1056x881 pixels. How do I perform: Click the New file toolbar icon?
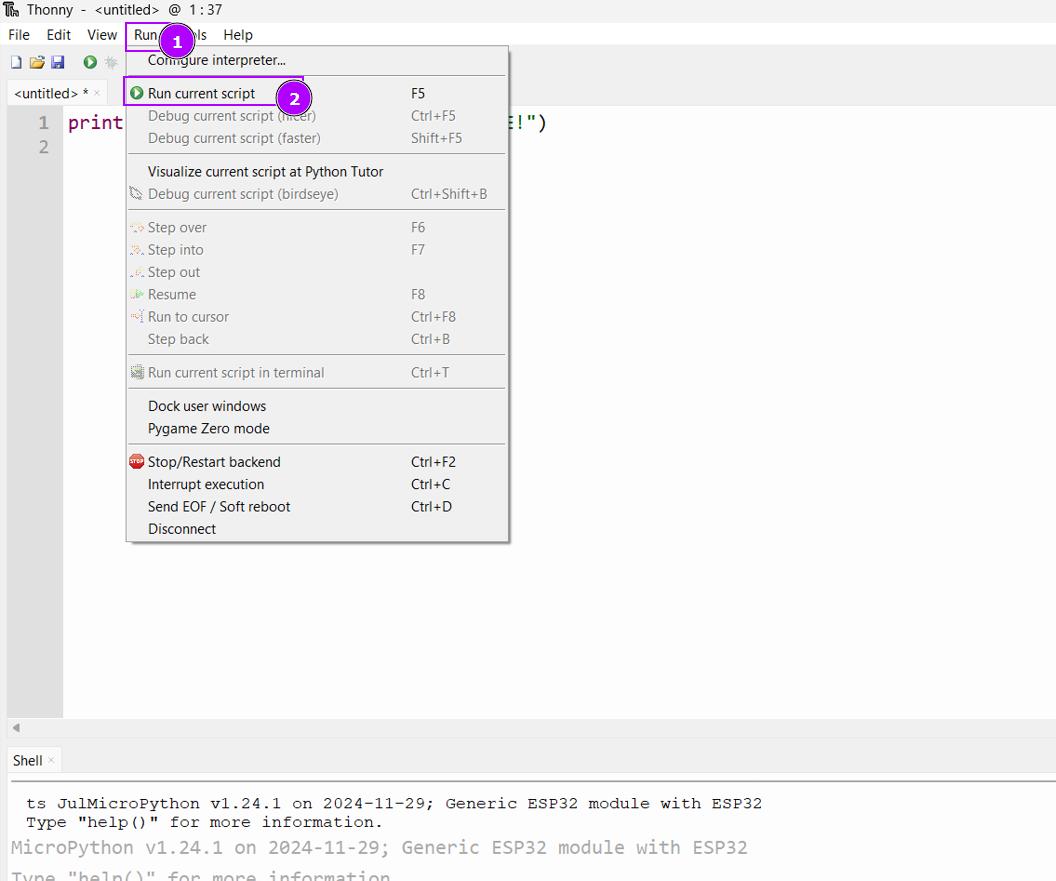click(x=16, y=62)
